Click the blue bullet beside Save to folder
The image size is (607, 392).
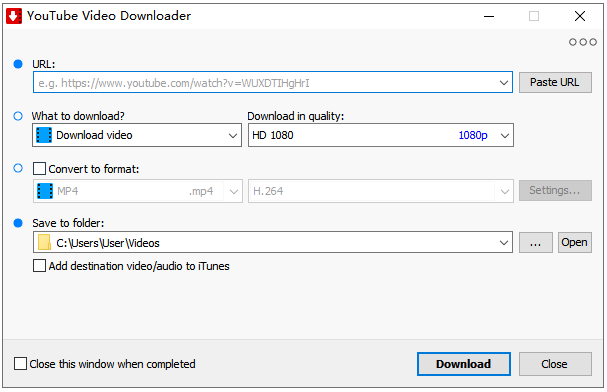[x=18, y=223]
